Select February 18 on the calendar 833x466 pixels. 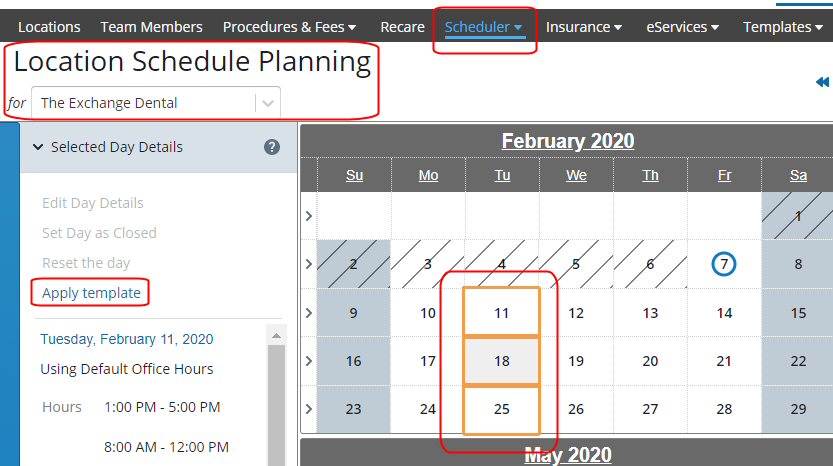click(x=502, y=361)
